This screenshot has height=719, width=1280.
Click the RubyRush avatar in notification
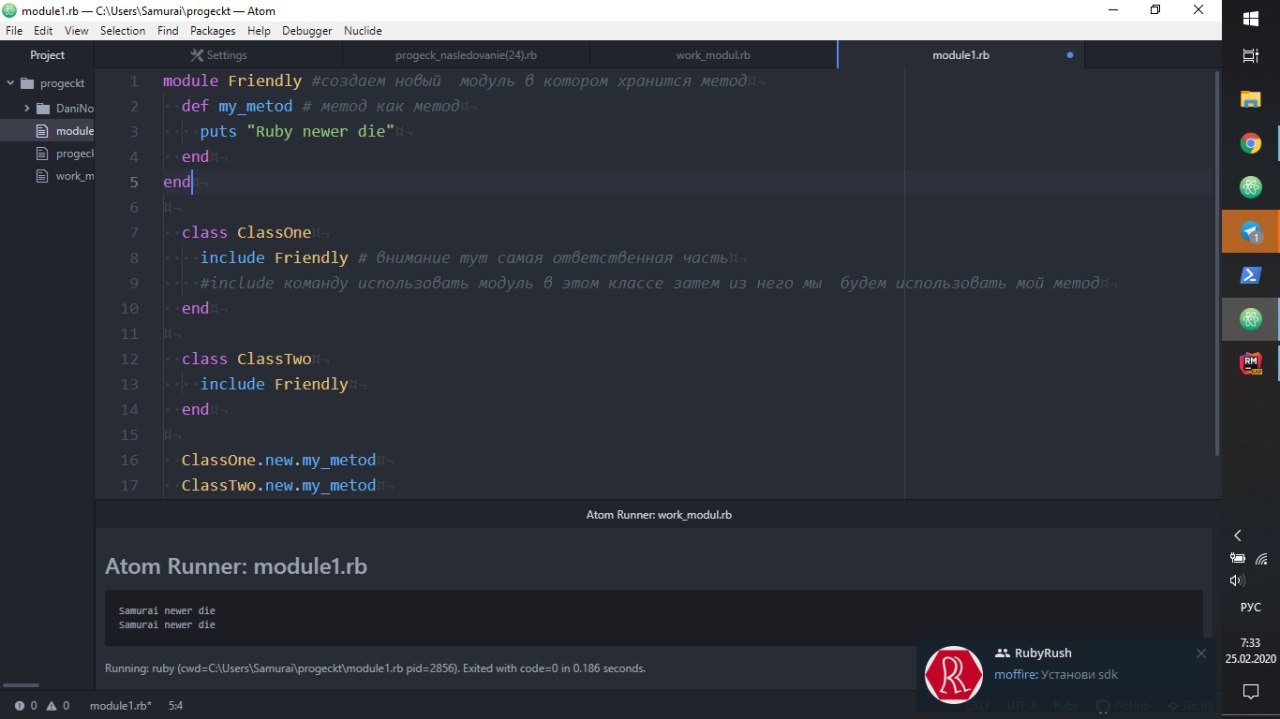(x=953, y=674)
